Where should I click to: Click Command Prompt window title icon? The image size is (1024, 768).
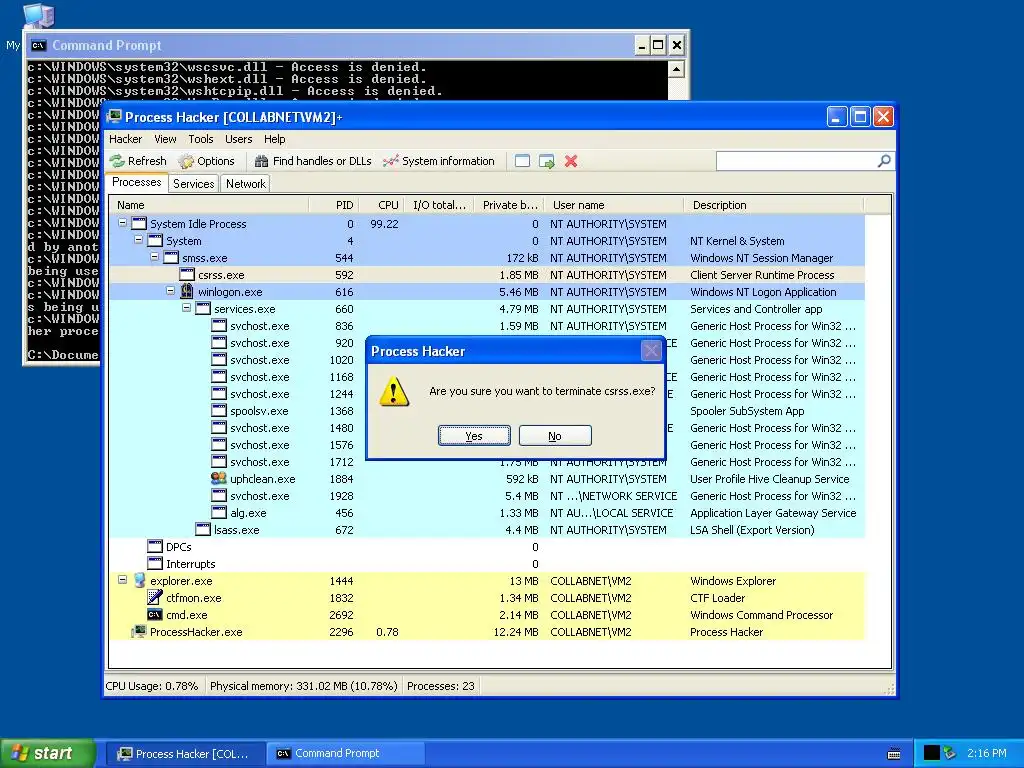pos(39,45)
